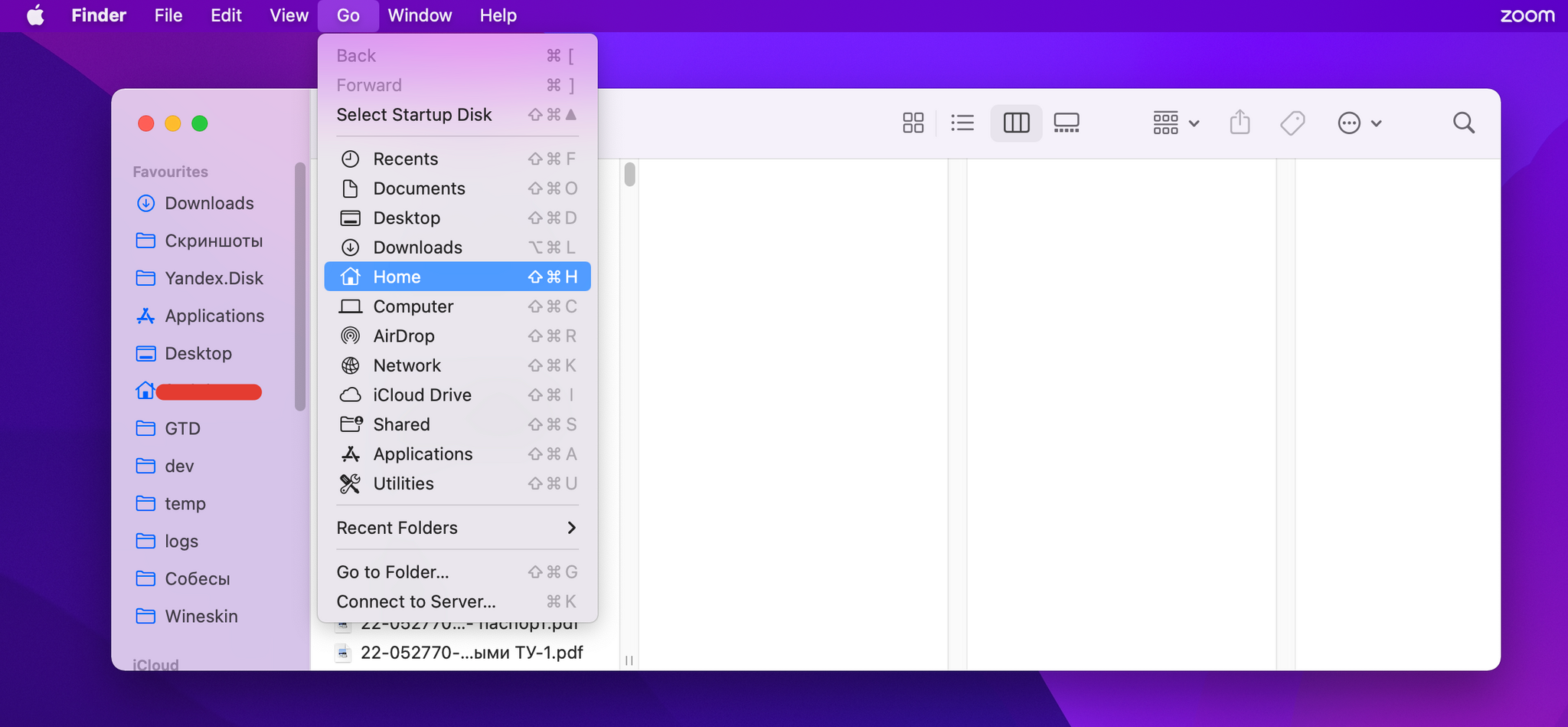Open the Group By dropdown in toolbar
The image size is (1568, 727).
[x=1176, y=123]
